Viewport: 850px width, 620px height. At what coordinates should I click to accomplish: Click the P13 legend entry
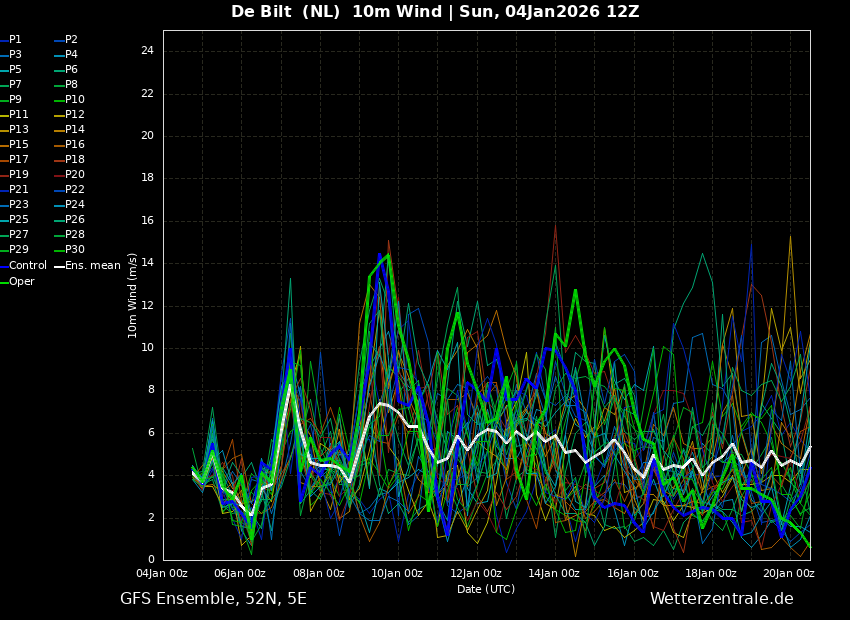point(14,130)
